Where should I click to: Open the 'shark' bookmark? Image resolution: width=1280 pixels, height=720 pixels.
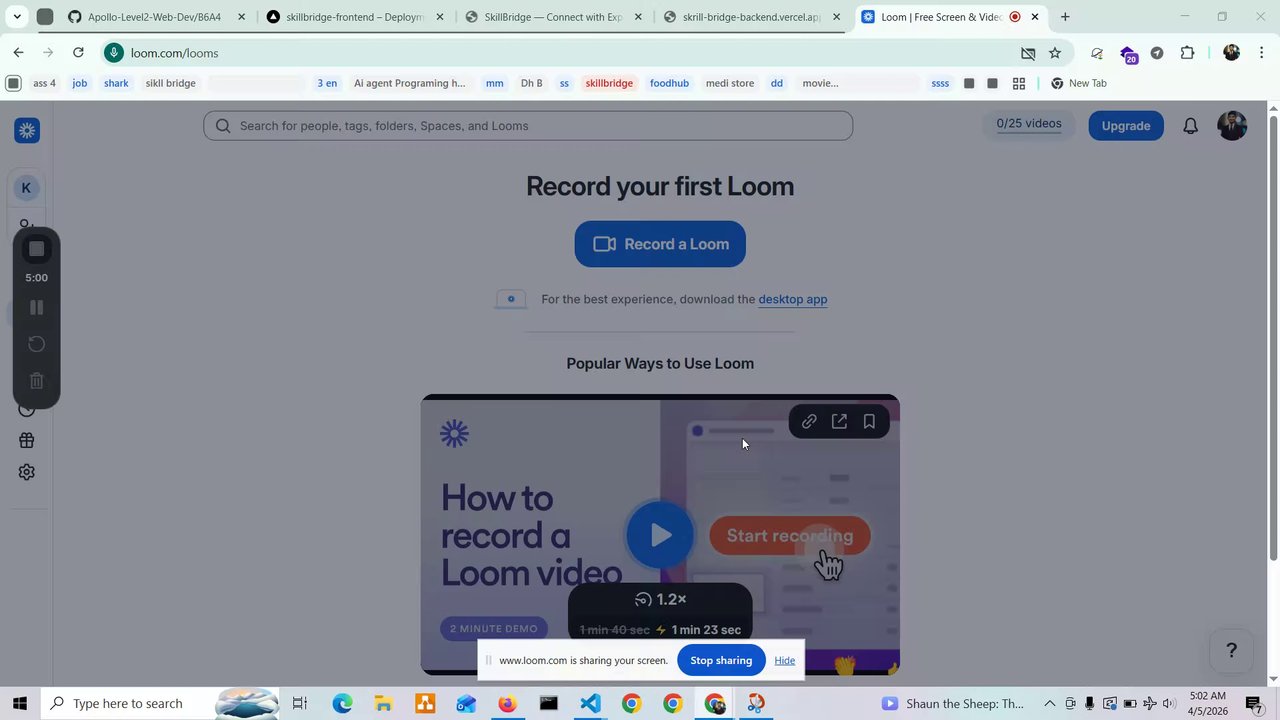pos(116,83)
